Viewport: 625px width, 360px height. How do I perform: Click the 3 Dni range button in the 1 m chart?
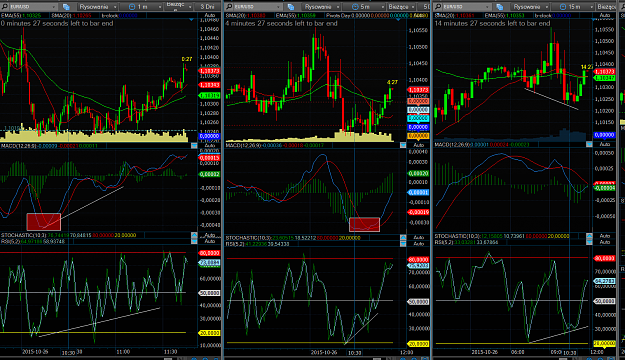[207, 7]
